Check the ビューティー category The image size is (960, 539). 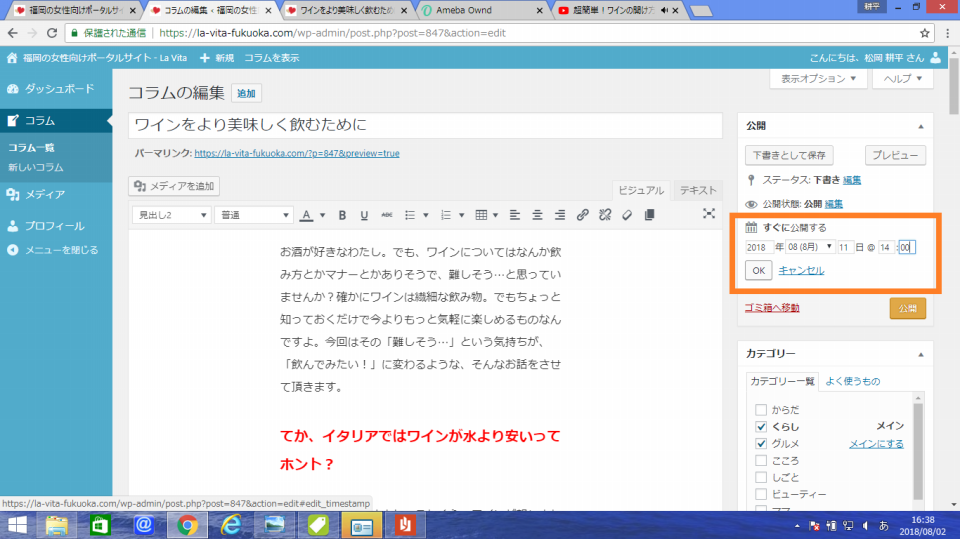761,494
